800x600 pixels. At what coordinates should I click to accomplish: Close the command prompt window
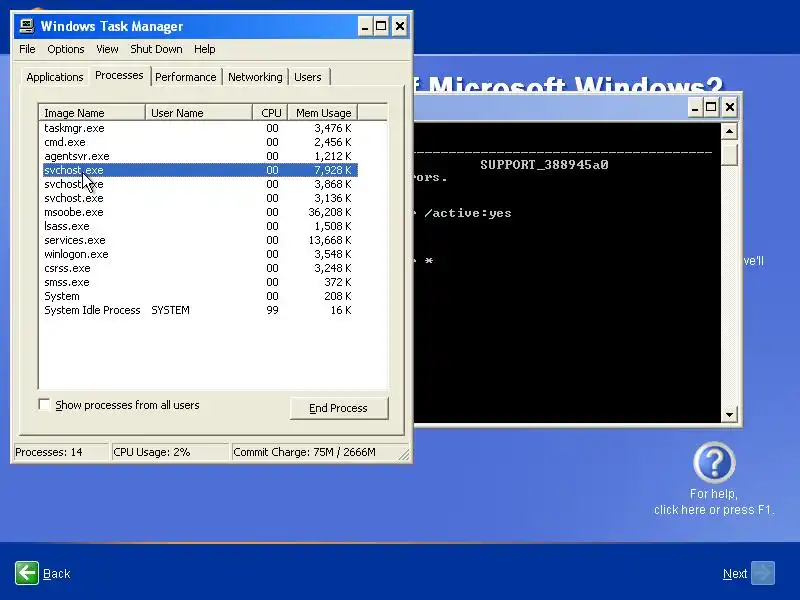730,107
